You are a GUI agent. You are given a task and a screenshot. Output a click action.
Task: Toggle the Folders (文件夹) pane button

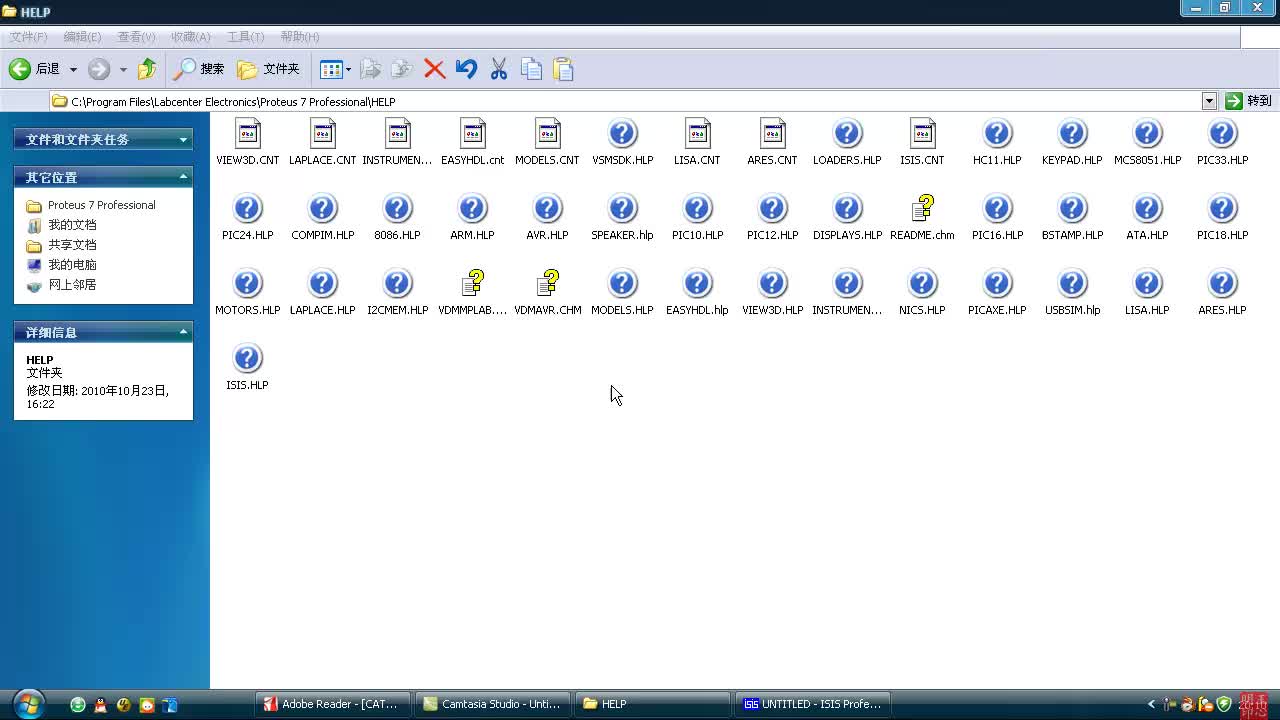pyautogui.click(x=268, y=69)
